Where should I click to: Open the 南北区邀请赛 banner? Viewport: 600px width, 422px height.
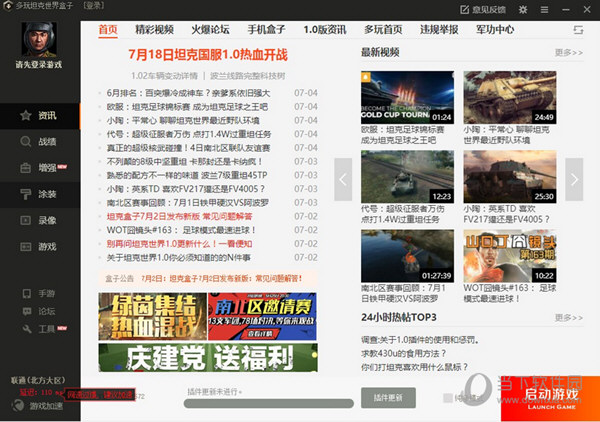click(262, 316)
